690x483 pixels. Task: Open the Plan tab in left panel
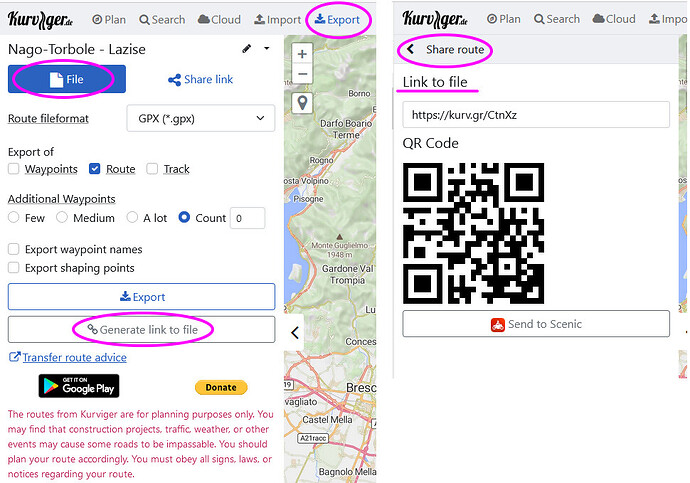109,20
